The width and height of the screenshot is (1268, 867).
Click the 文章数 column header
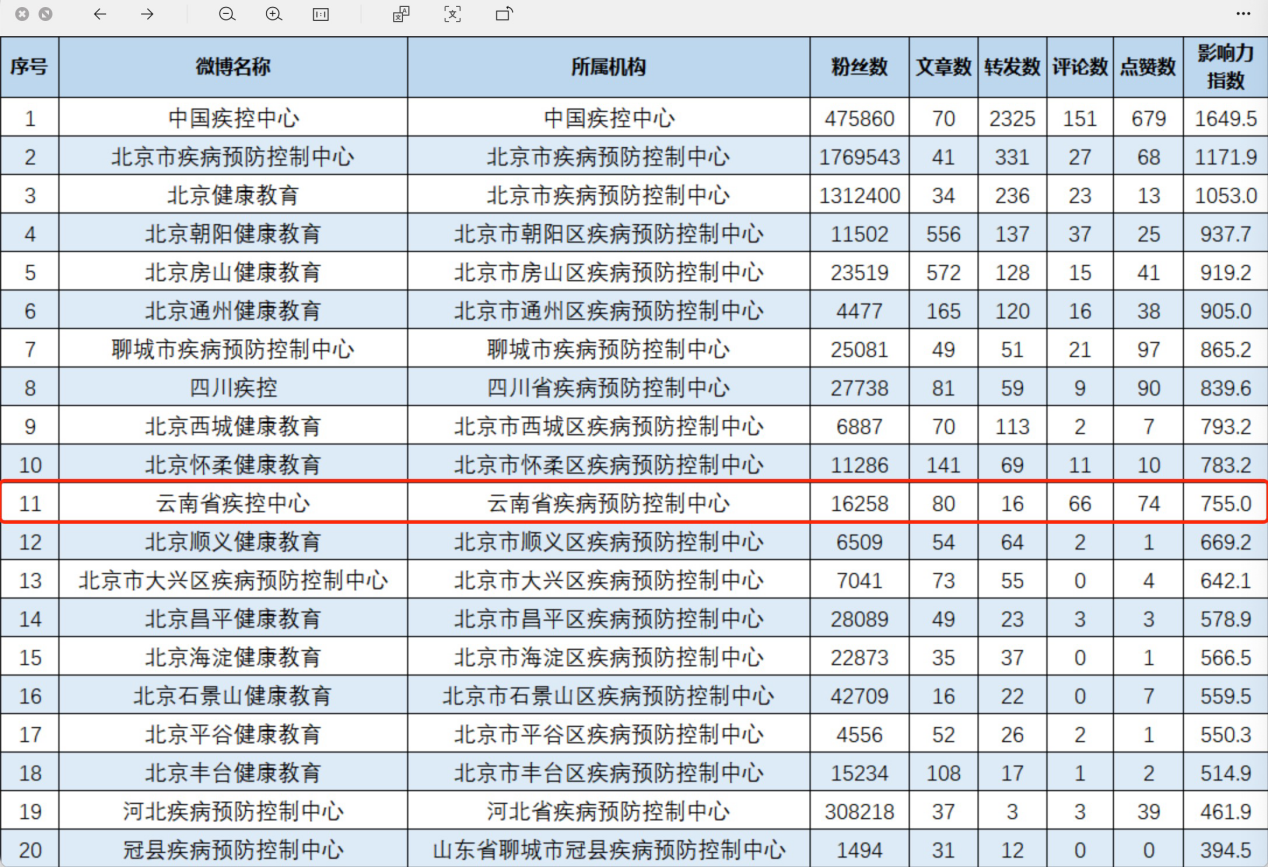pyautogui.click(x=944, y=68)
